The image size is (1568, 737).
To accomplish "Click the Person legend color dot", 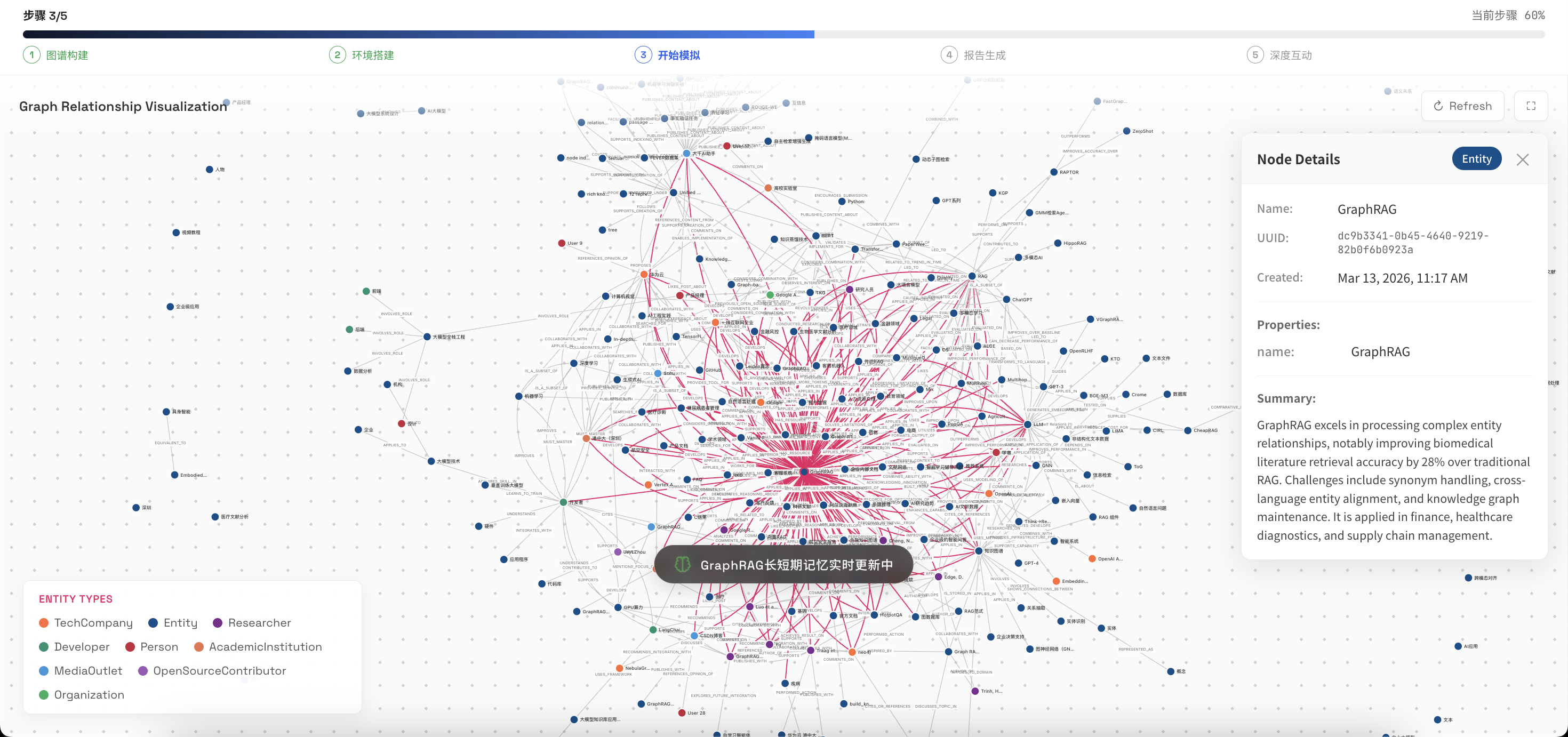I will point(130,647).
